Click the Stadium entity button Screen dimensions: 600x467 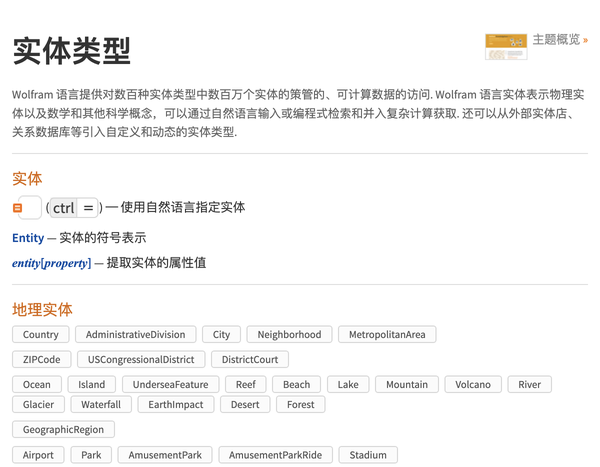[368, 455]
